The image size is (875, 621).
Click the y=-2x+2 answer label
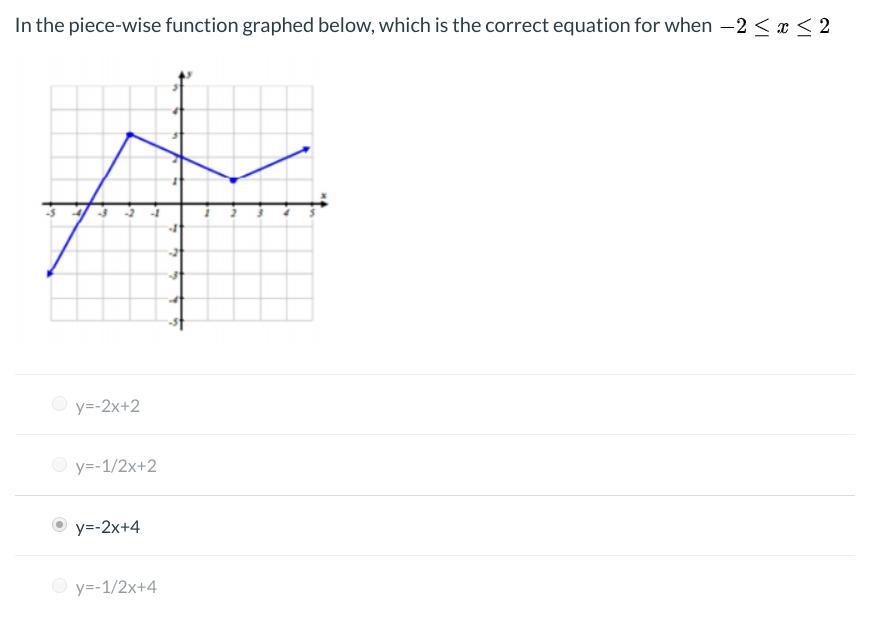pos(108,406)
